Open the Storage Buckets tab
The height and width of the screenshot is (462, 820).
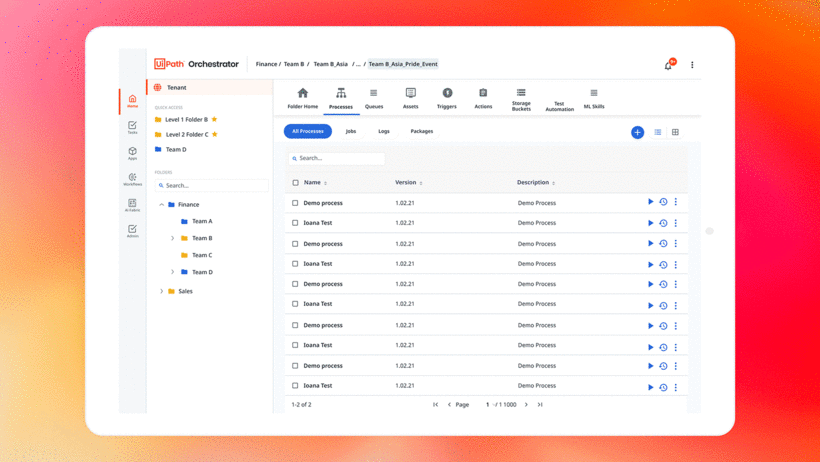(521, 99)
